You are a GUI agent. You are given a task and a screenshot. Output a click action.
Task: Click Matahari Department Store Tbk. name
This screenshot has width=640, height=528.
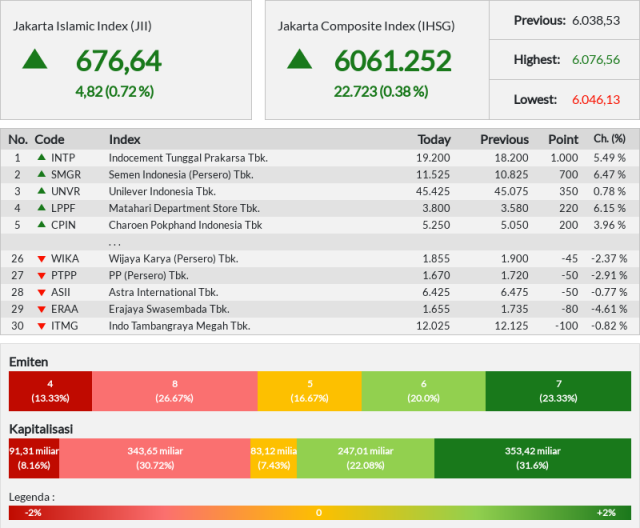184,208
